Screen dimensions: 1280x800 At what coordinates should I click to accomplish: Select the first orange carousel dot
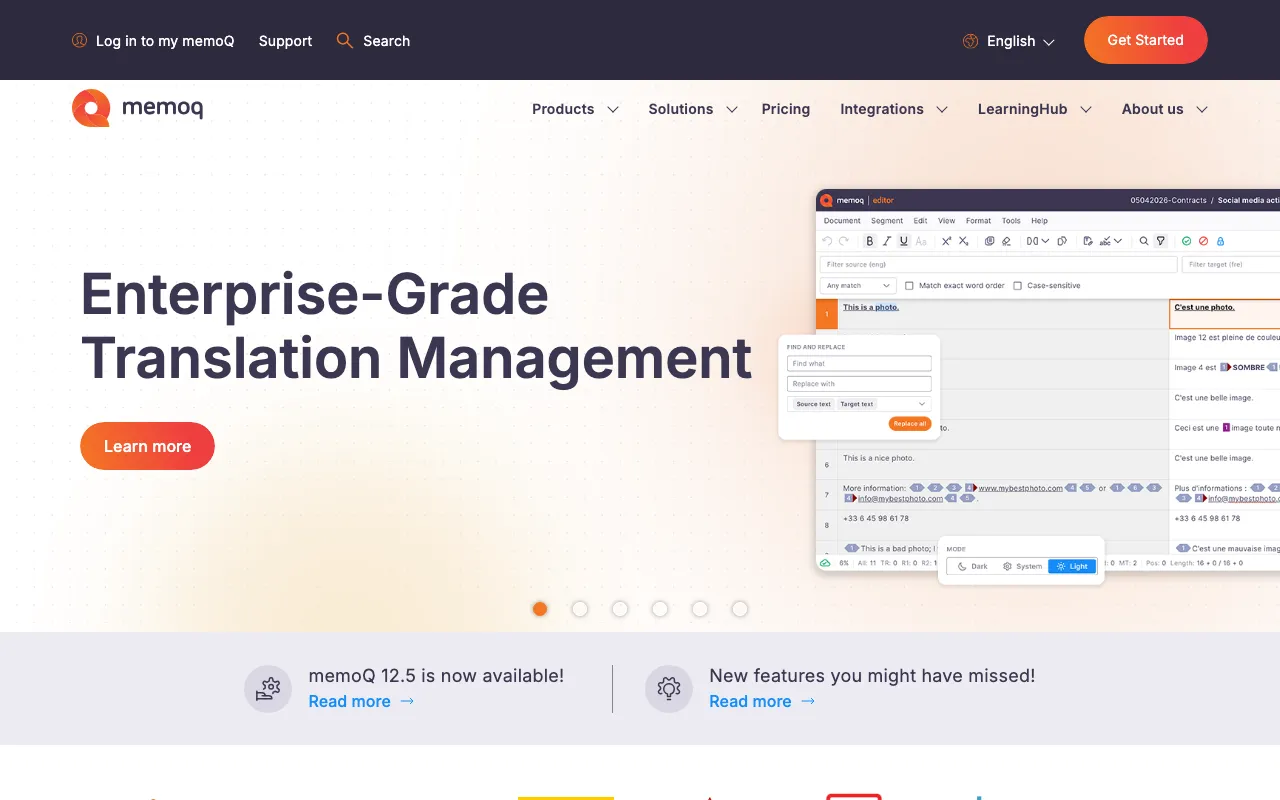click(x=540, y=609)
